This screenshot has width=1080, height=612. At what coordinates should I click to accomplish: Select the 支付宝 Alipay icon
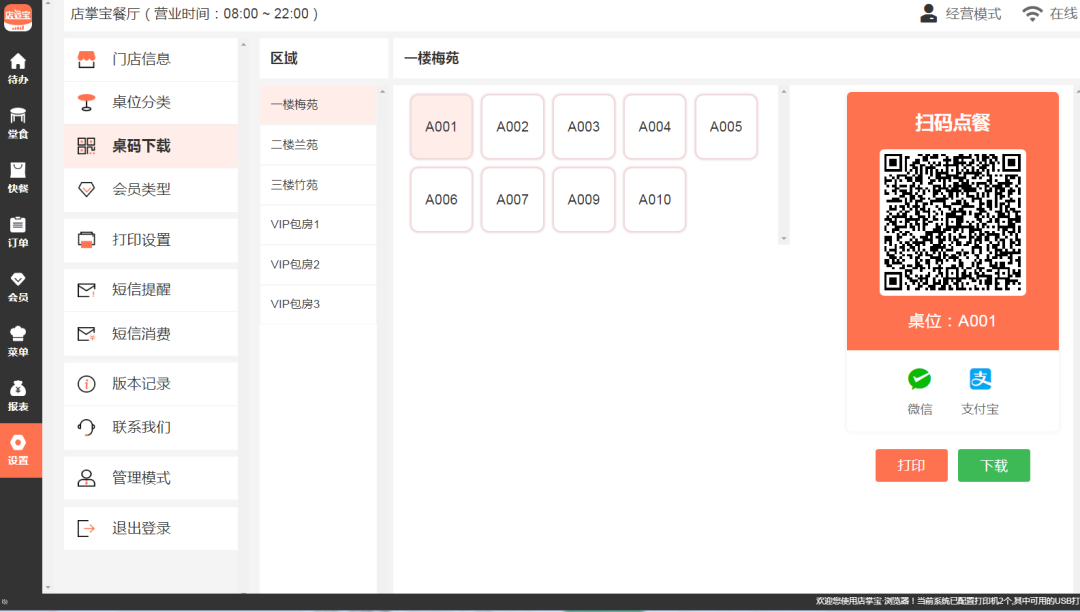[980, 379]
